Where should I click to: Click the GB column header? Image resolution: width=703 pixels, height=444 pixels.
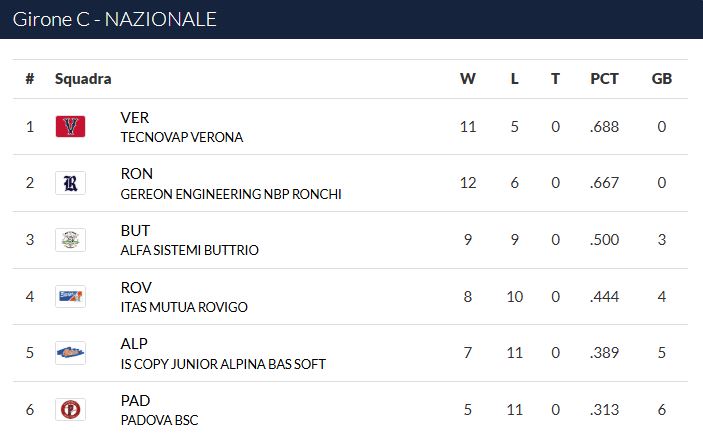click(x=662, y=79)
